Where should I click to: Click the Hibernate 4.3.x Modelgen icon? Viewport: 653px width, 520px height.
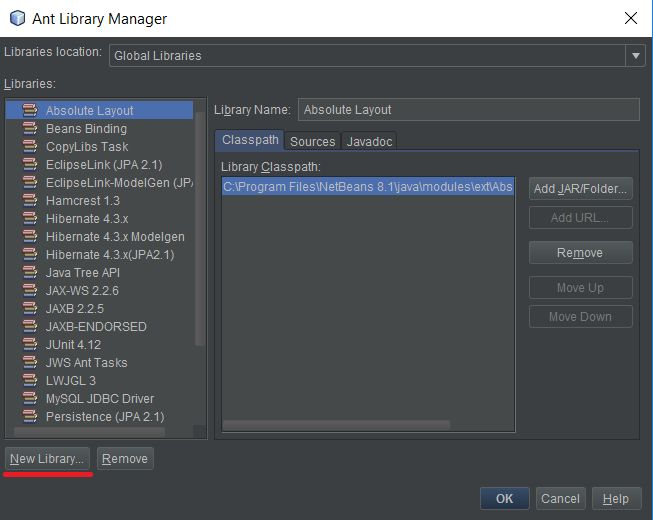point(30,236)
